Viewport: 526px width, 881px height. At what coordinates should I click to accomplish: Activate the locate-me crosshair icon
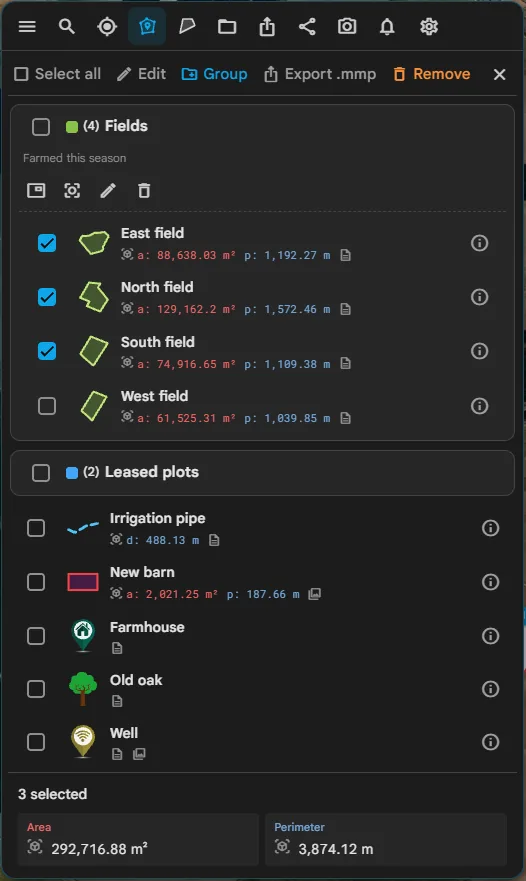tap(107, 26)
